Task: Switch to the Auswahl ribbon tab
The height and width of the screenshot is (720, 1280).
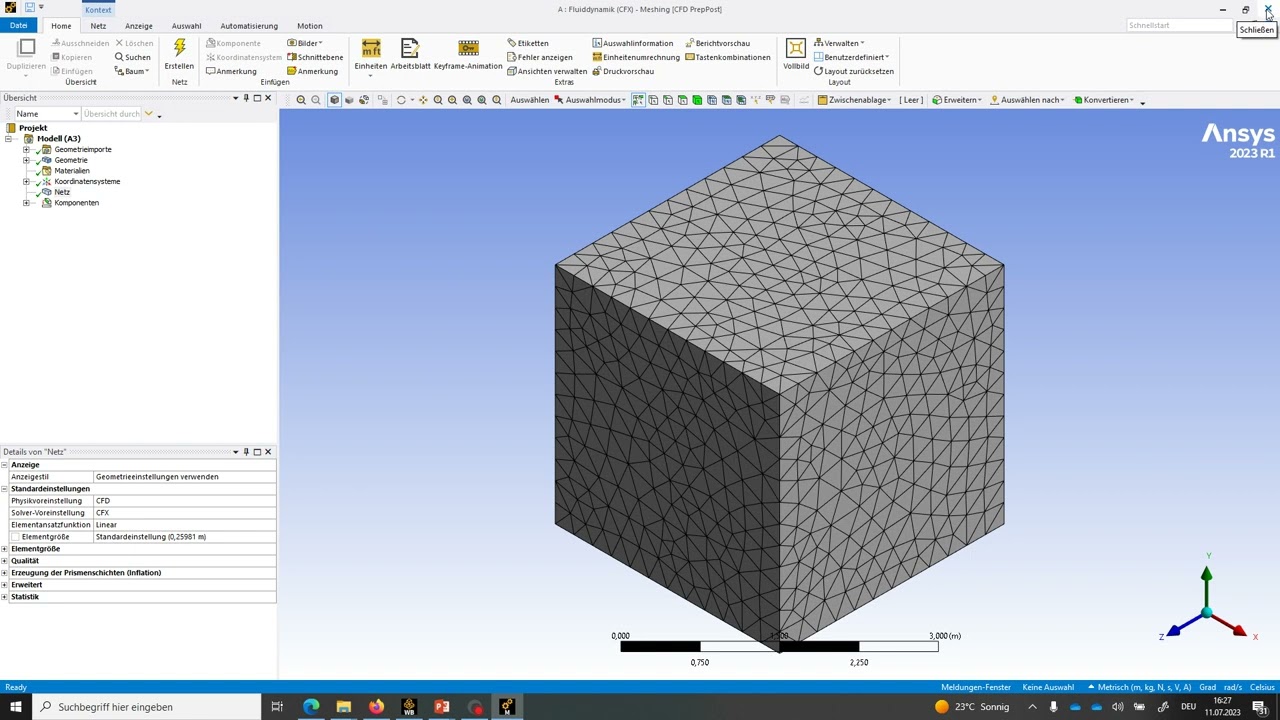Action: pos(186,26)
